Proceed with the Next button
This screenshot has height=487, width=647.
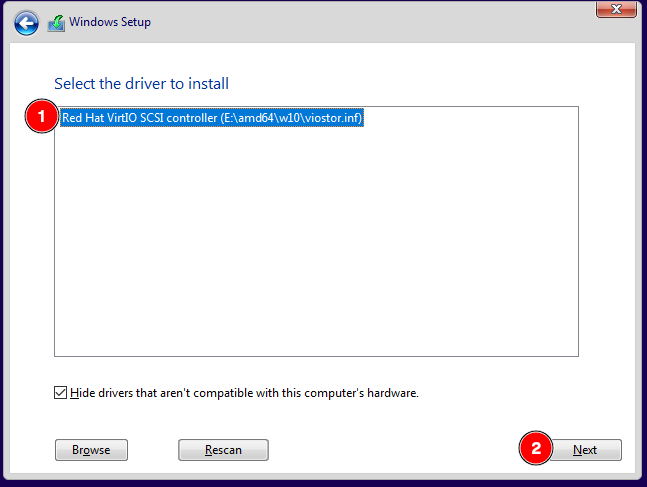585,450
